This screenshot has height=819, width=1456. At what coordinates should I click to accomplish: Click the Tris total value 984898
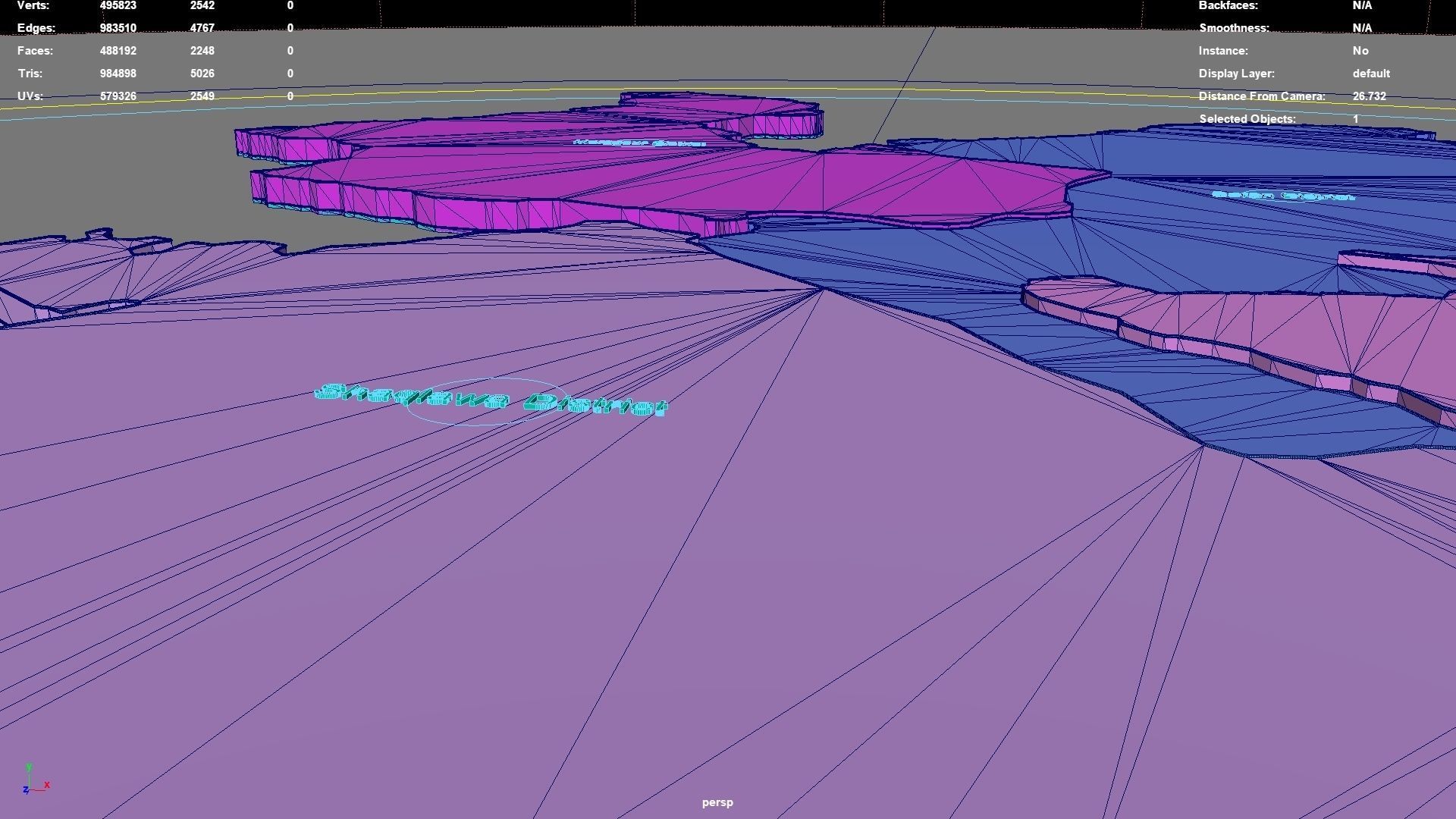pyautogui.click(x=118, y=74)
